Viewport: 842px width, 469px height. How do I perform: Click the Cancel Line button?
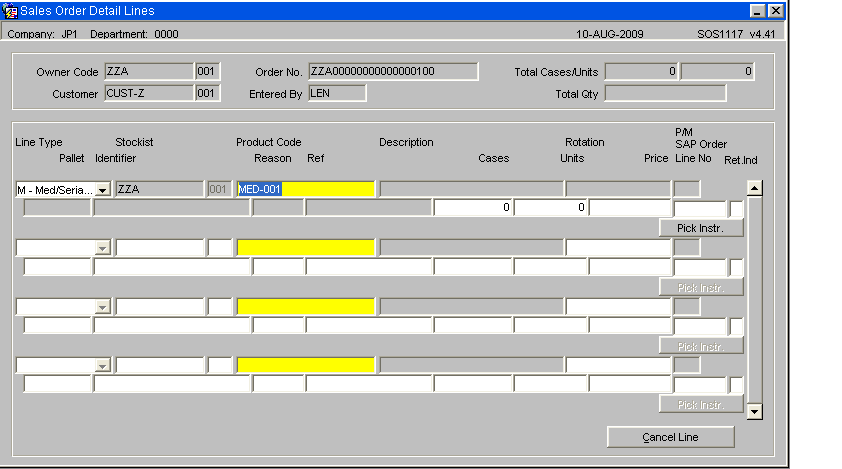point(670,437)
